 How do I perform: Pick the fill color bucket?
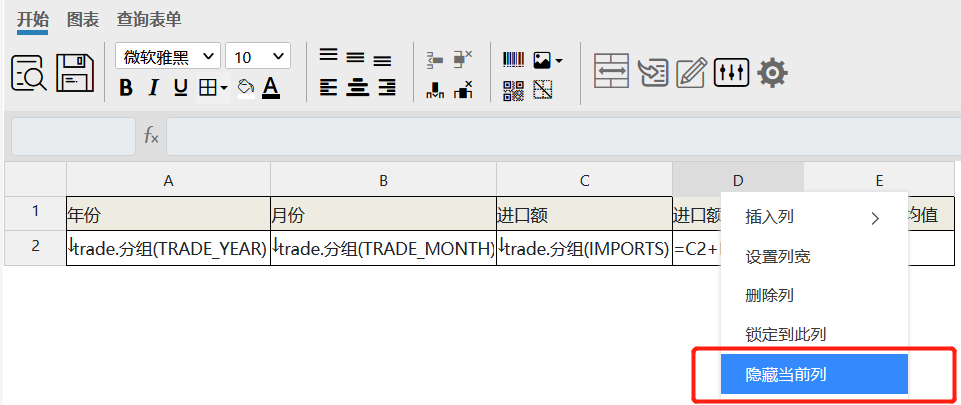[x=246, y=88]
